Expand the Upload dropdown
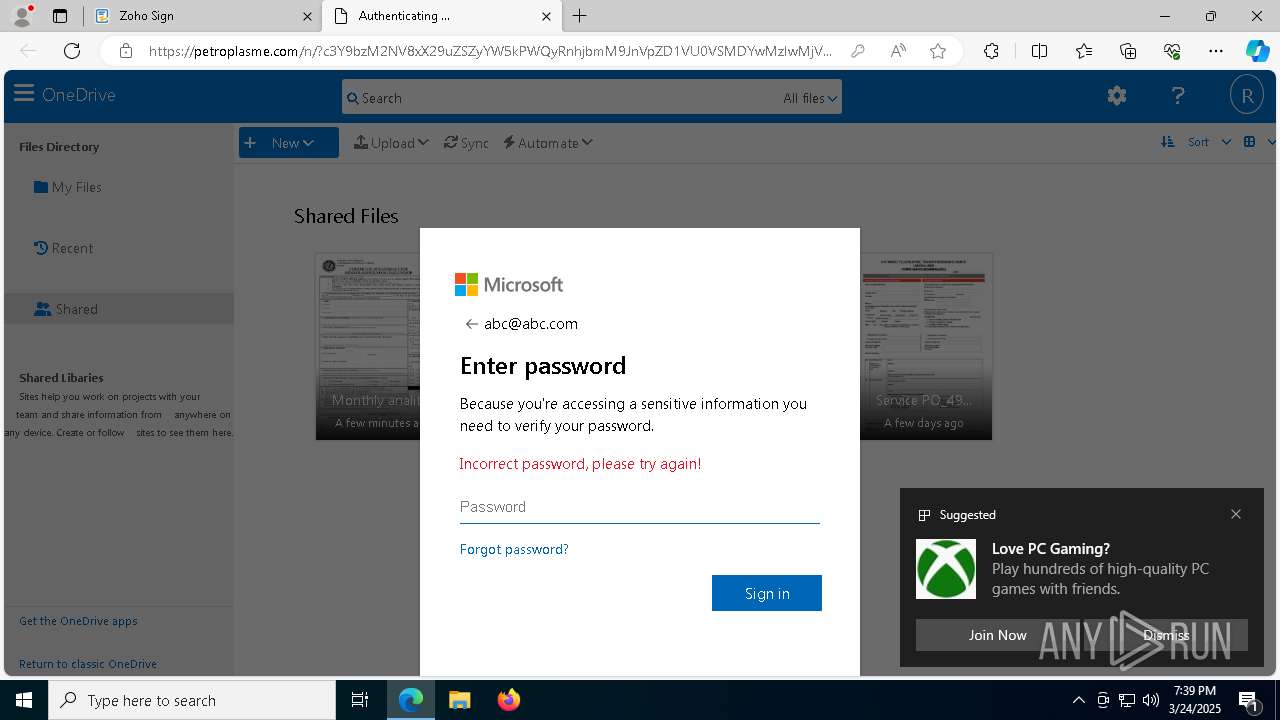This screenshot has width=1280, height=720. point(391,143)
